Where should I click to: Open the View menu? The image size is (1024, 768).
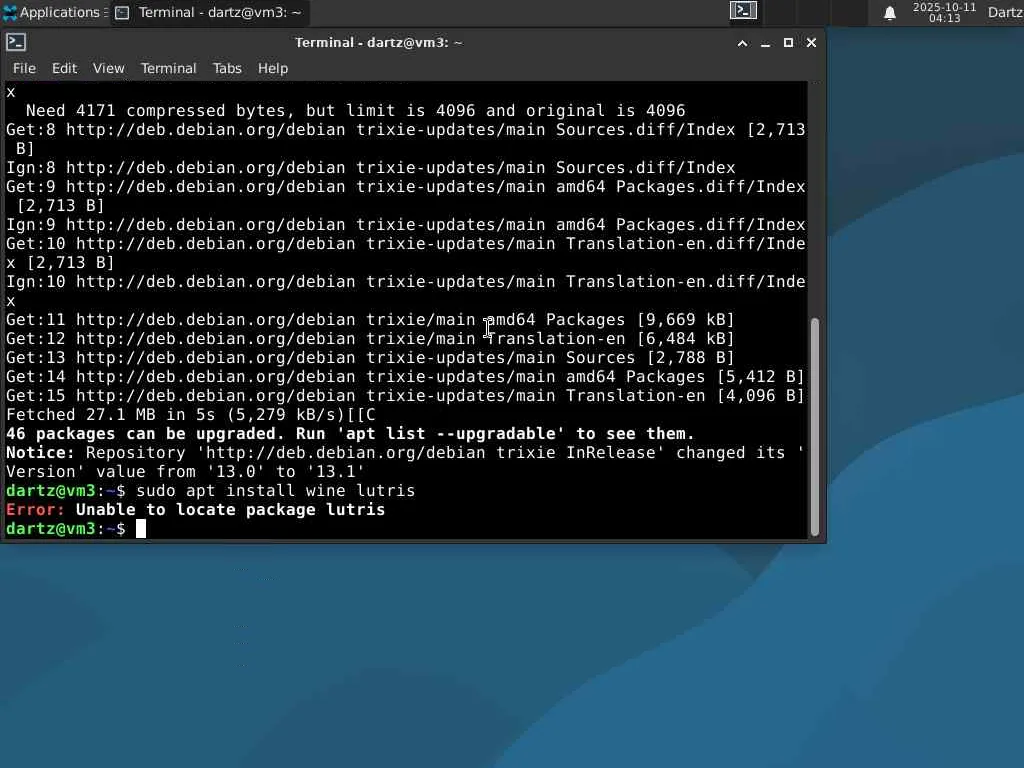click(108, 68)
